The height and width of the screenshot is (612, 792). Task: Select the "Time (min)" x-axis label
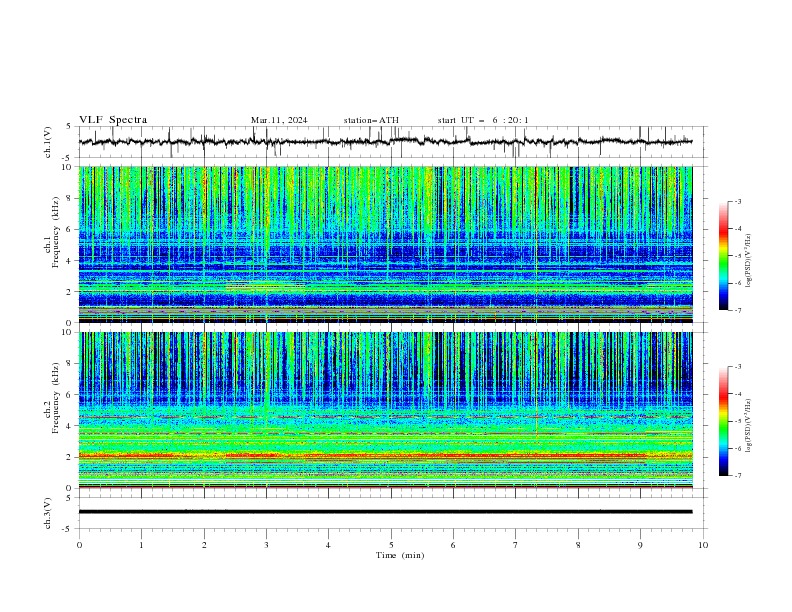click(400, 555)
